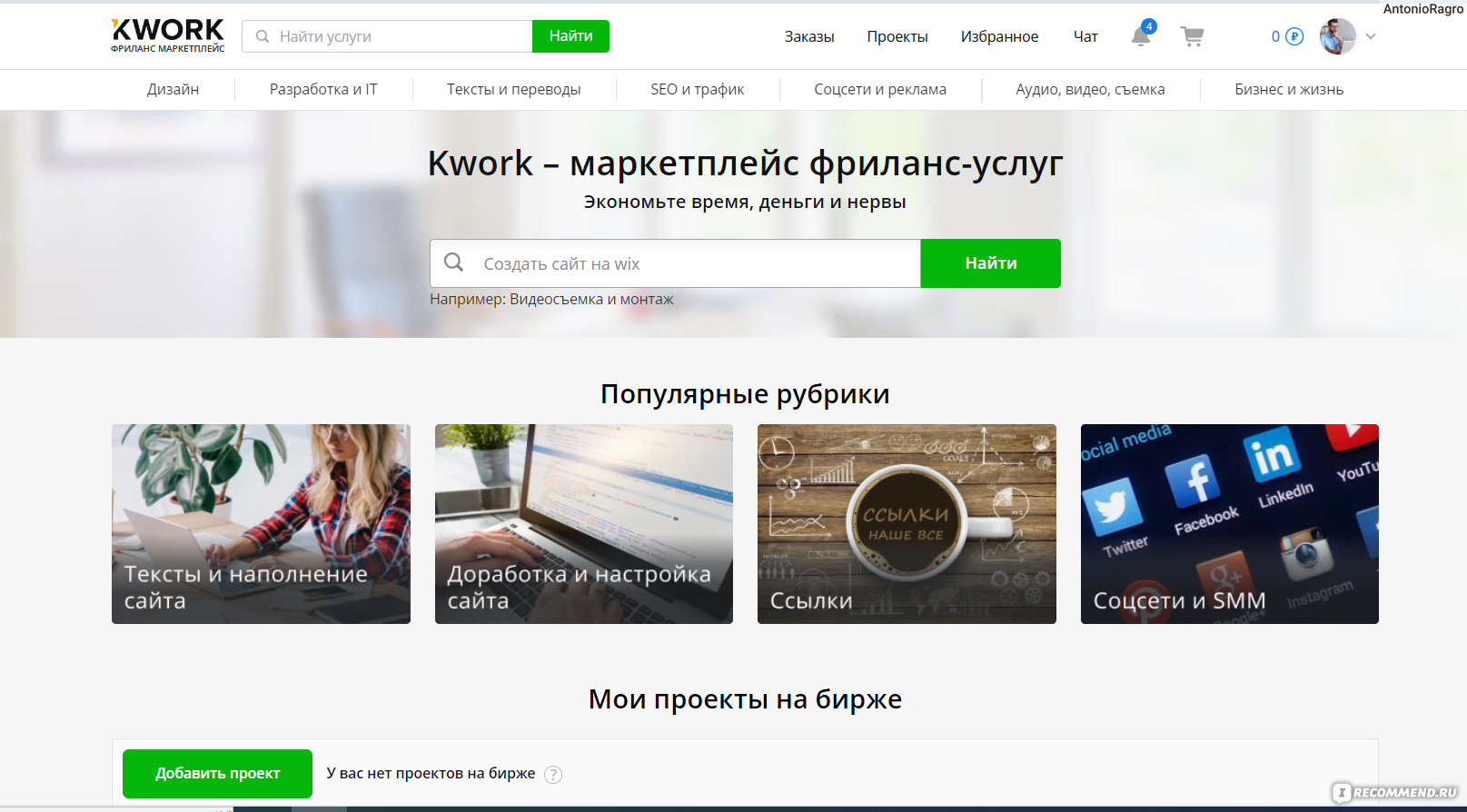Viewport: 1467px width, 812px height.
Task: Click the question mark help icon
Action: tap(553, 775)
